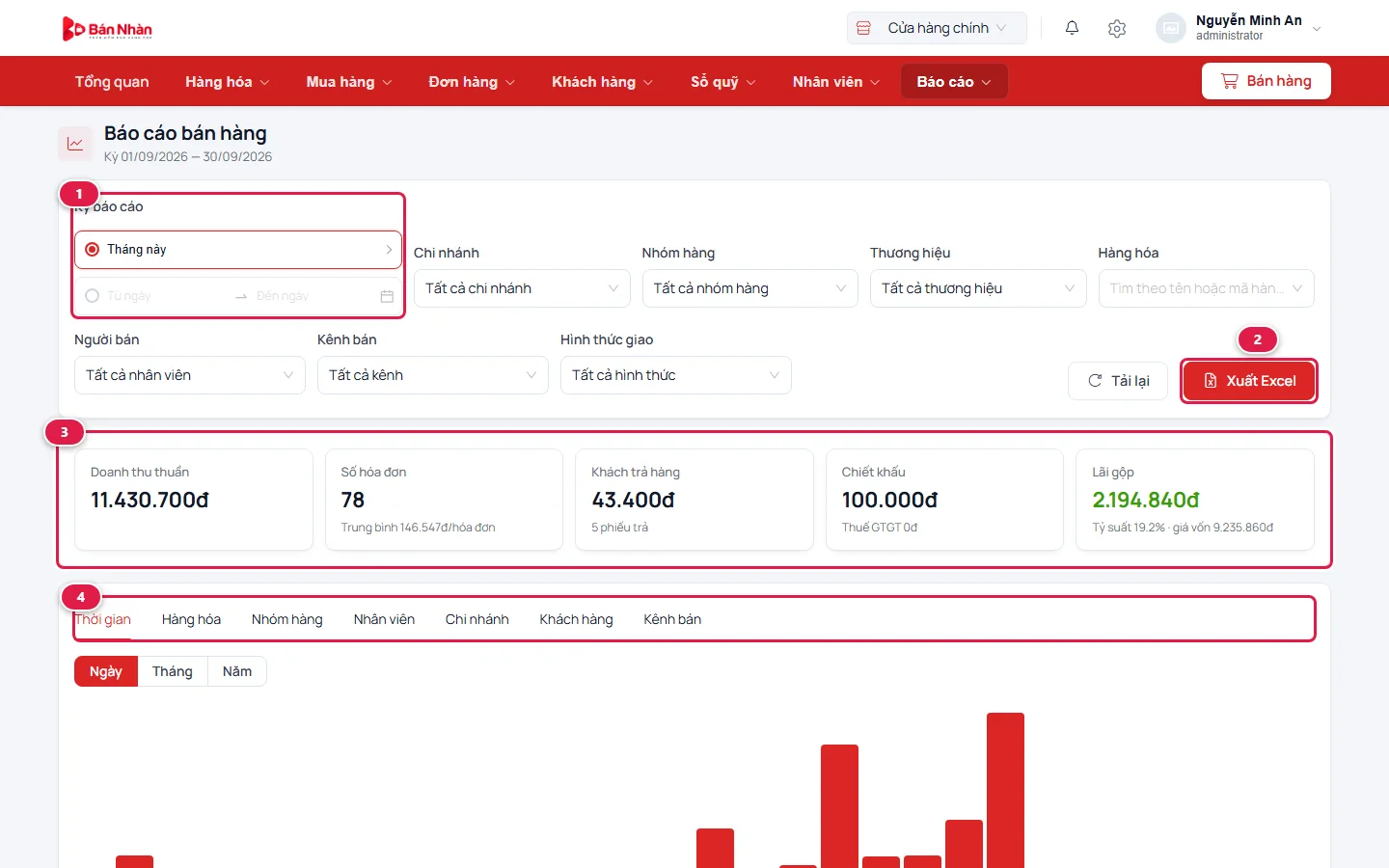The image size is (1389, 868).
Task: Switch to the Thời gian tab
Action: 102,619
